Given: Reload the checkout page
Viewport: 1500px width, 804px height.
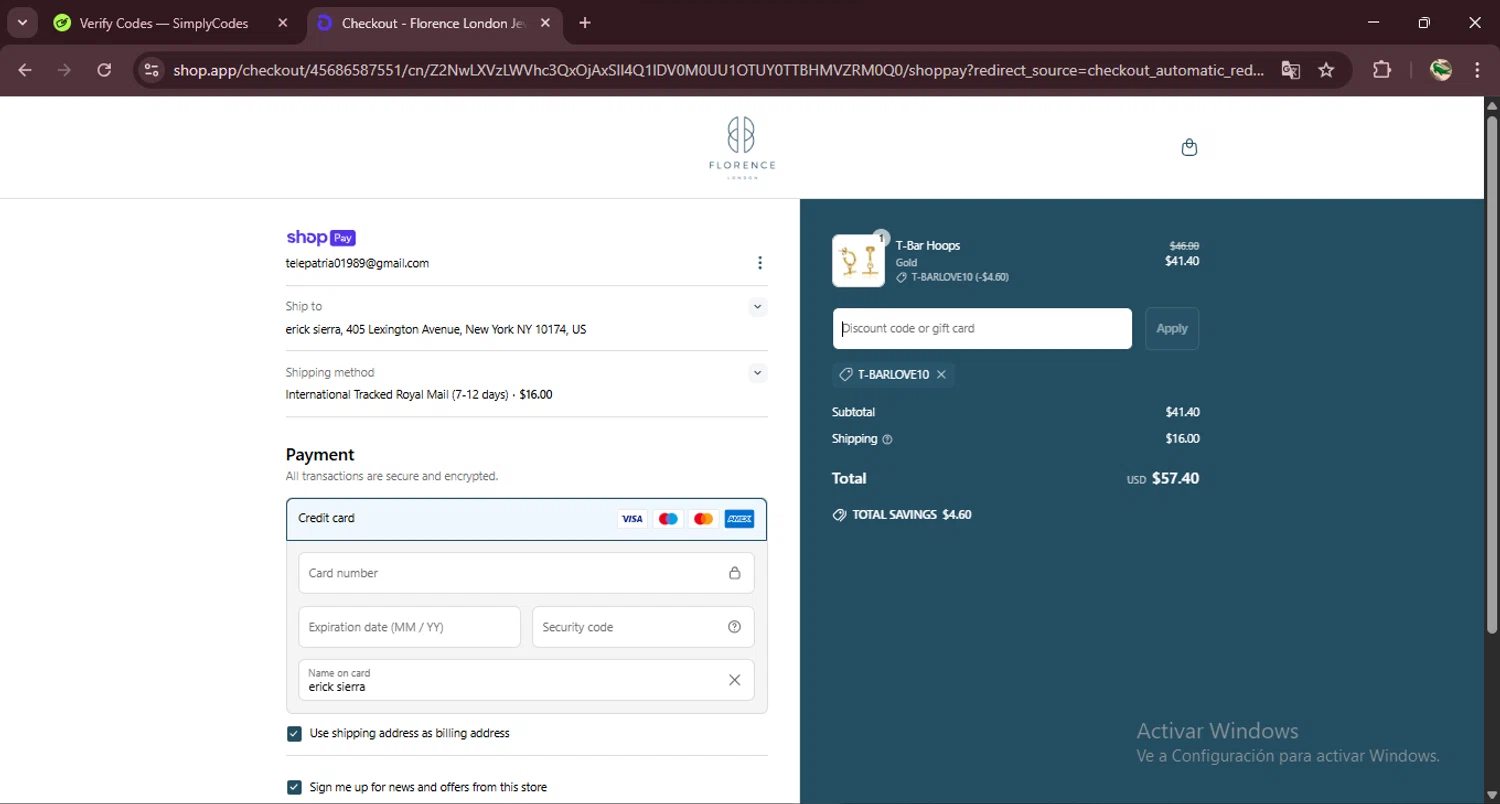Looking at the screenshot, I should click(x=104, y=70).
